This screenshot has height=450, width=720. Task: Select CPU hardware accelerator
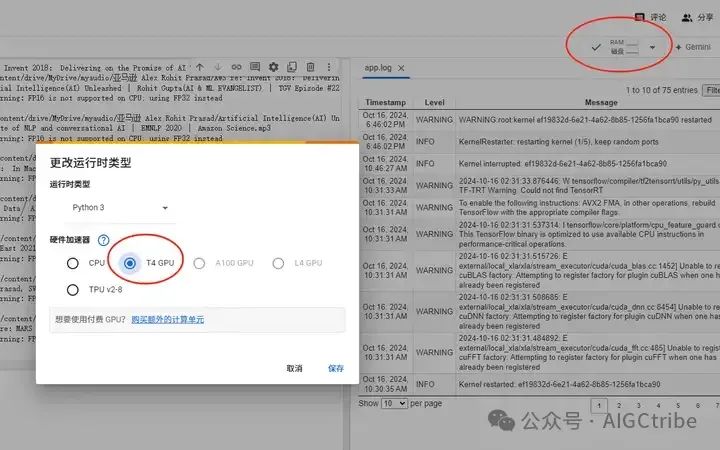[73, 263]
